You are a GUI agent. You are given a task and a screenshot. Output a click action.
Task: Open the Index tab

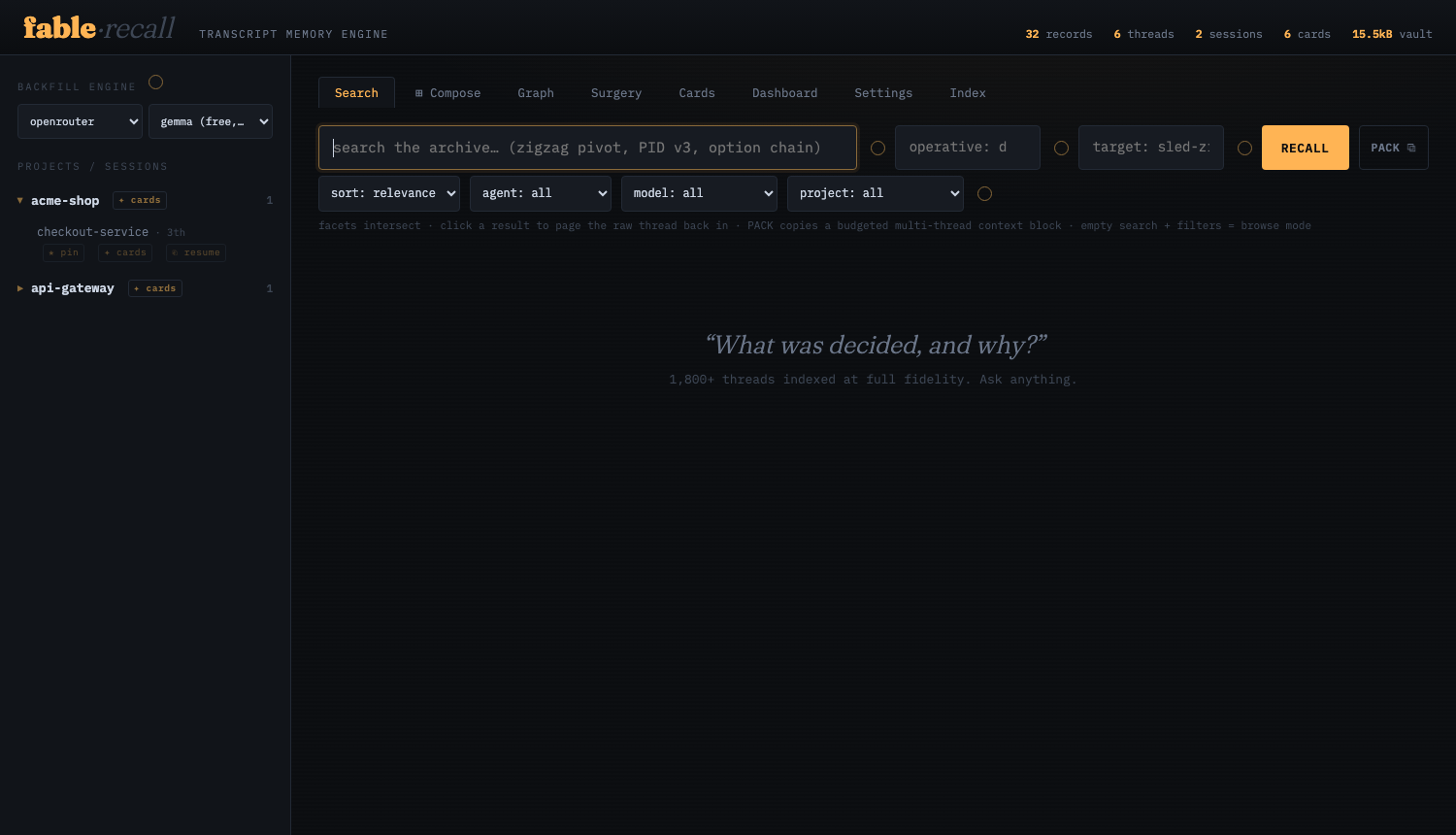[x=968, y=93]
